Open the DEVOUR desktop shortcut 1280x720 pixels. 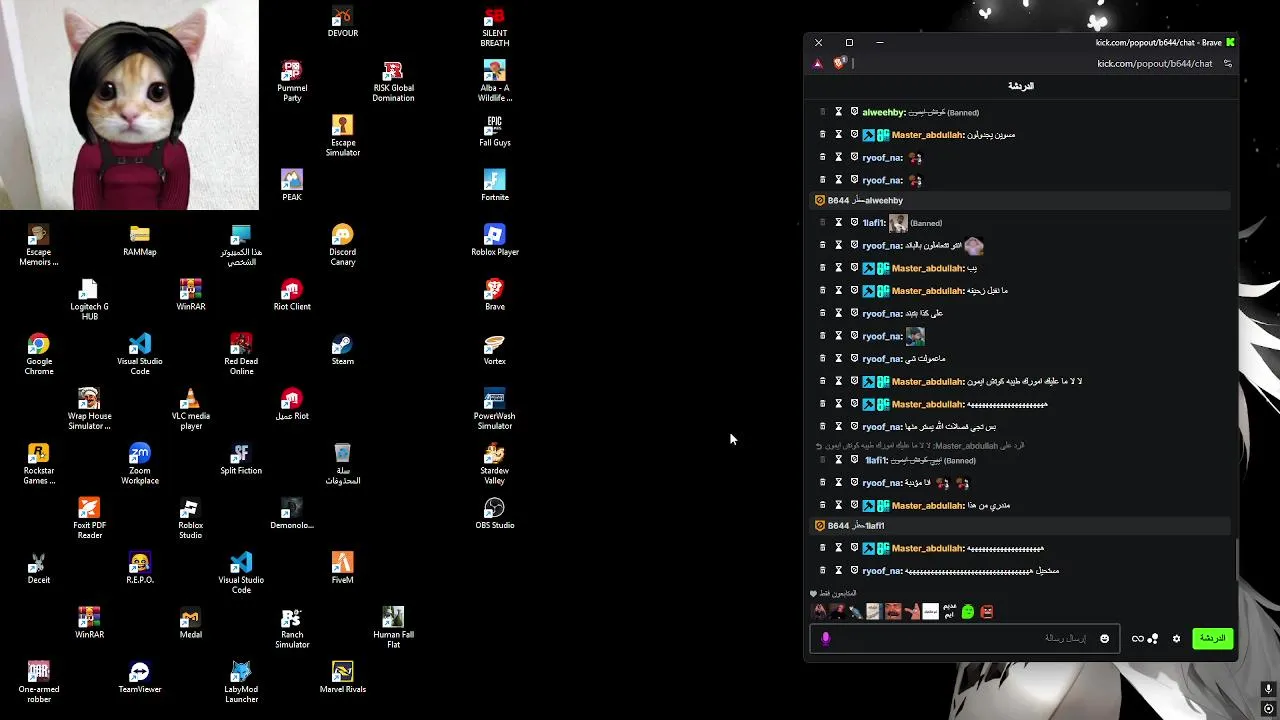coord(342,22)
